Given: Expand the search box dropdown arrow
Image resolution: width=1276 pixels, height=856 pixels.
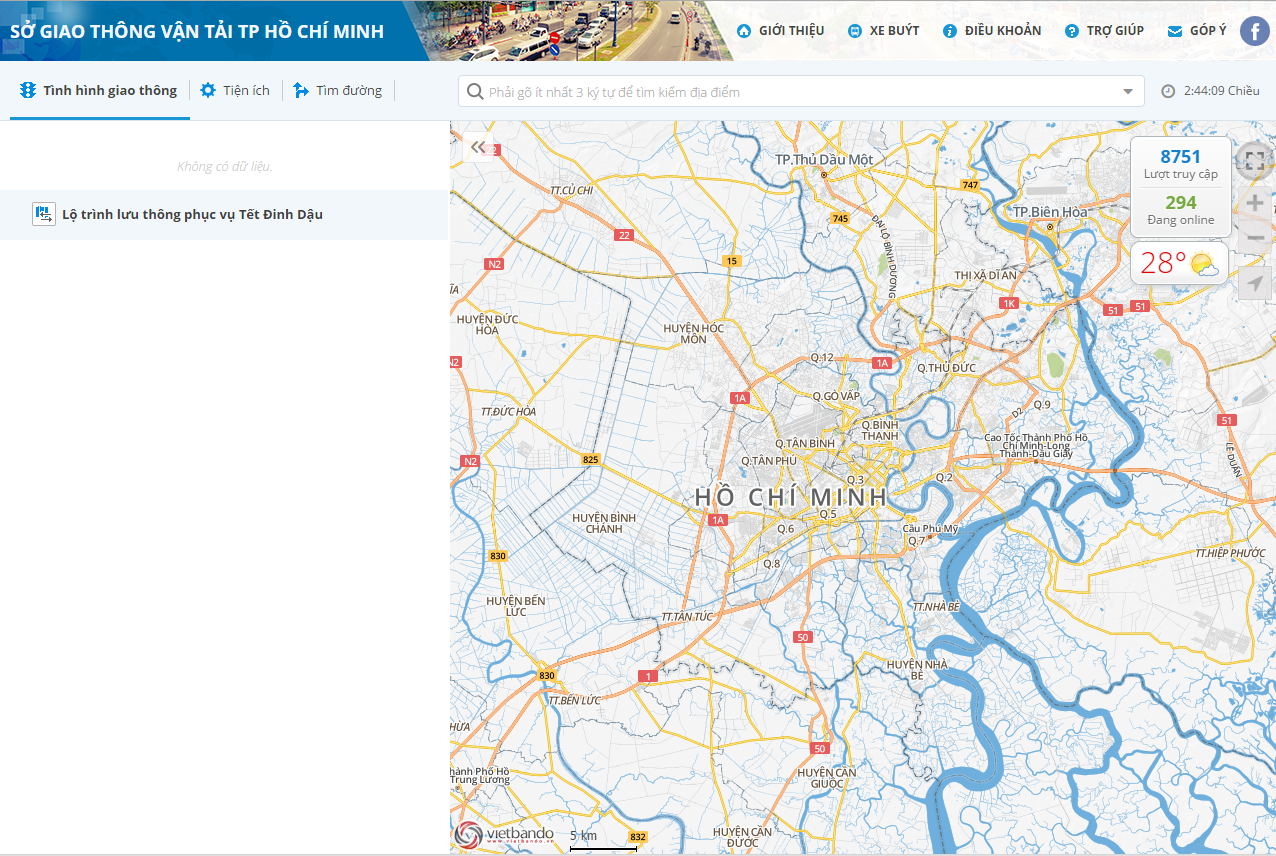Looking at the screenshot, I should coord(1129,92).
